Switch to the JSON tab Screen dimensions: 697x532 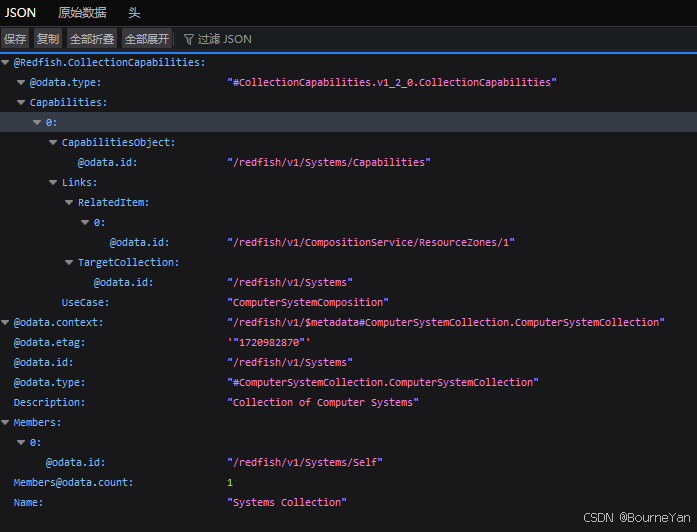point(20,13)
